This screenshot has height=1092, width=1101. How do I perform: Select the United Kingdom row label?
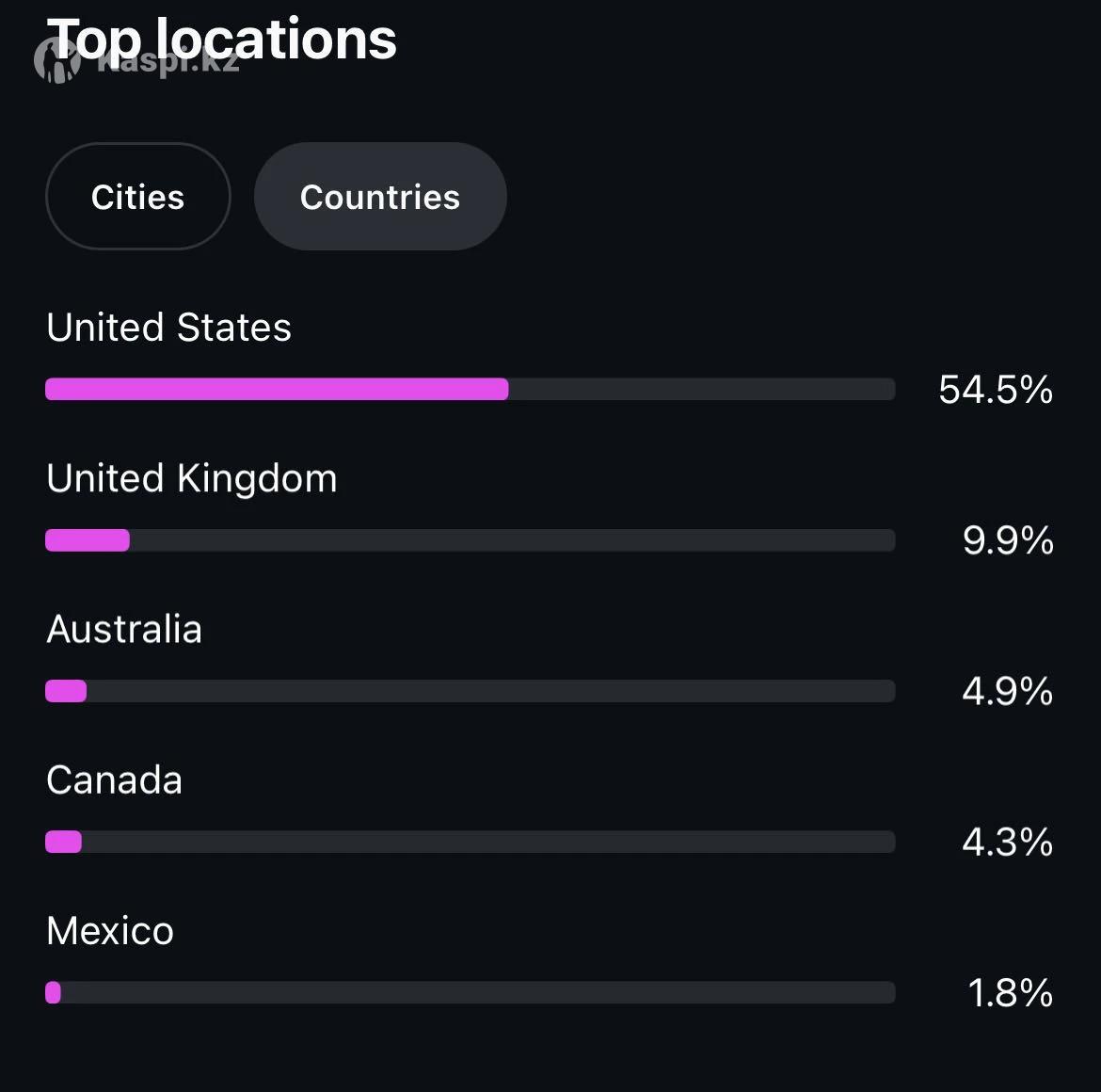[x=191, y=478]
